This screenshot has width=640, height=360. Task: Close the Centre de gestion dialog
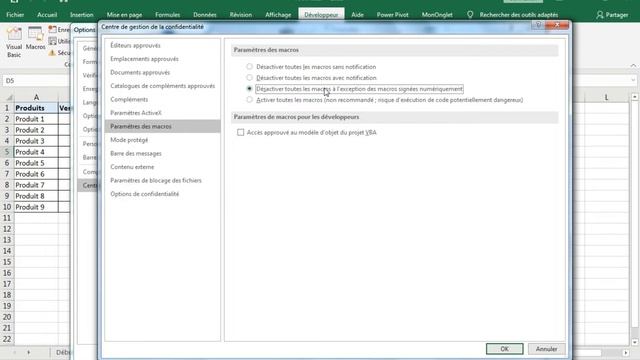tap(557, 25)
